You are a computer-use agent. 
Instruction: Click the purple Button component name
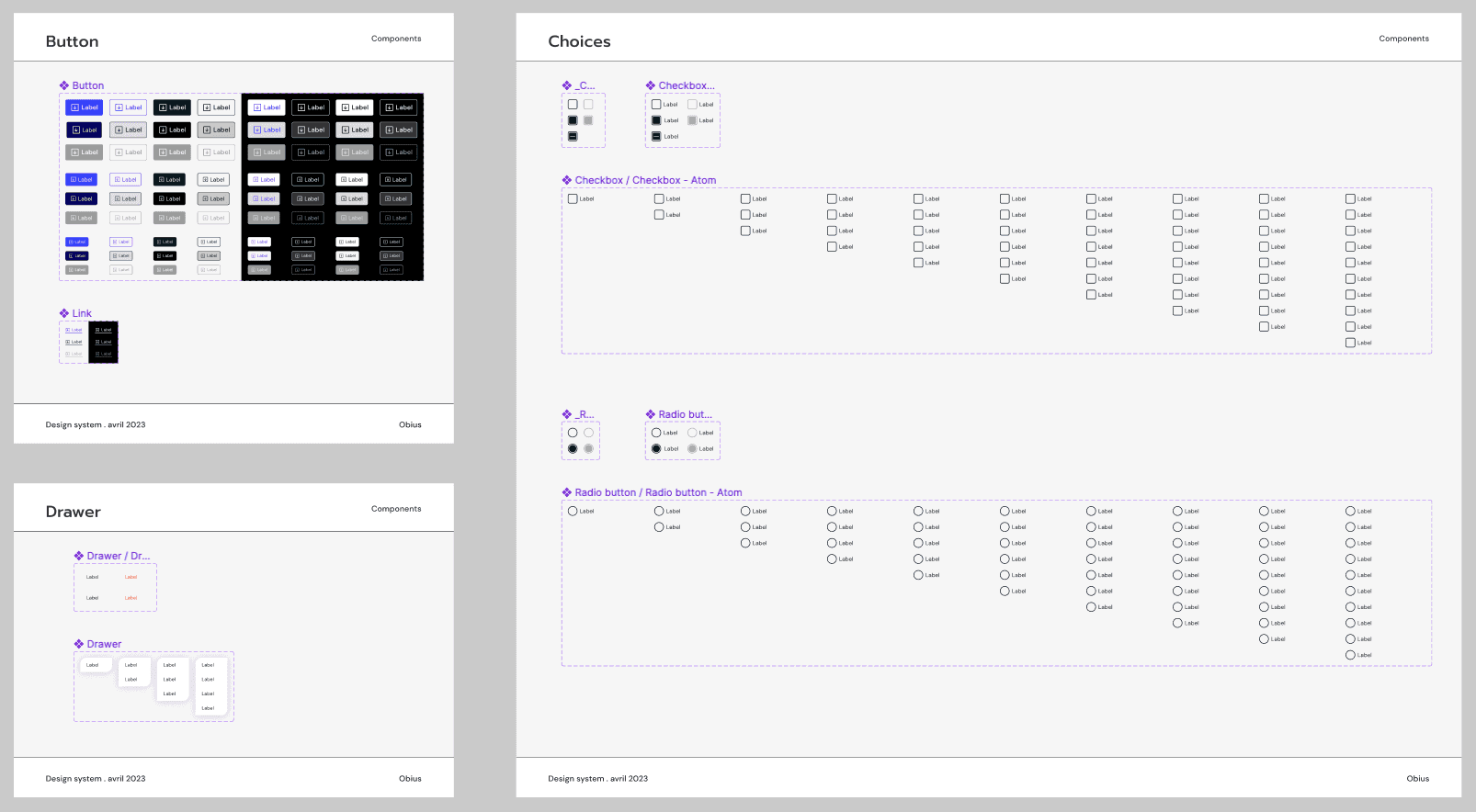point(88,85)
